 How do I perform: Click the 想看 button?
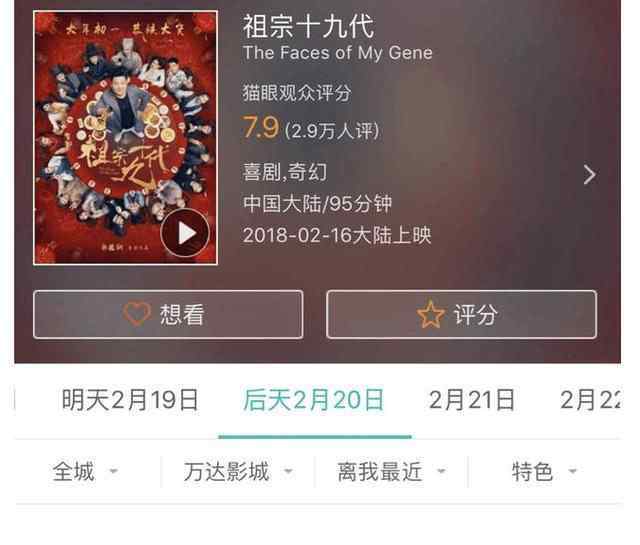[x=168, y=314]
